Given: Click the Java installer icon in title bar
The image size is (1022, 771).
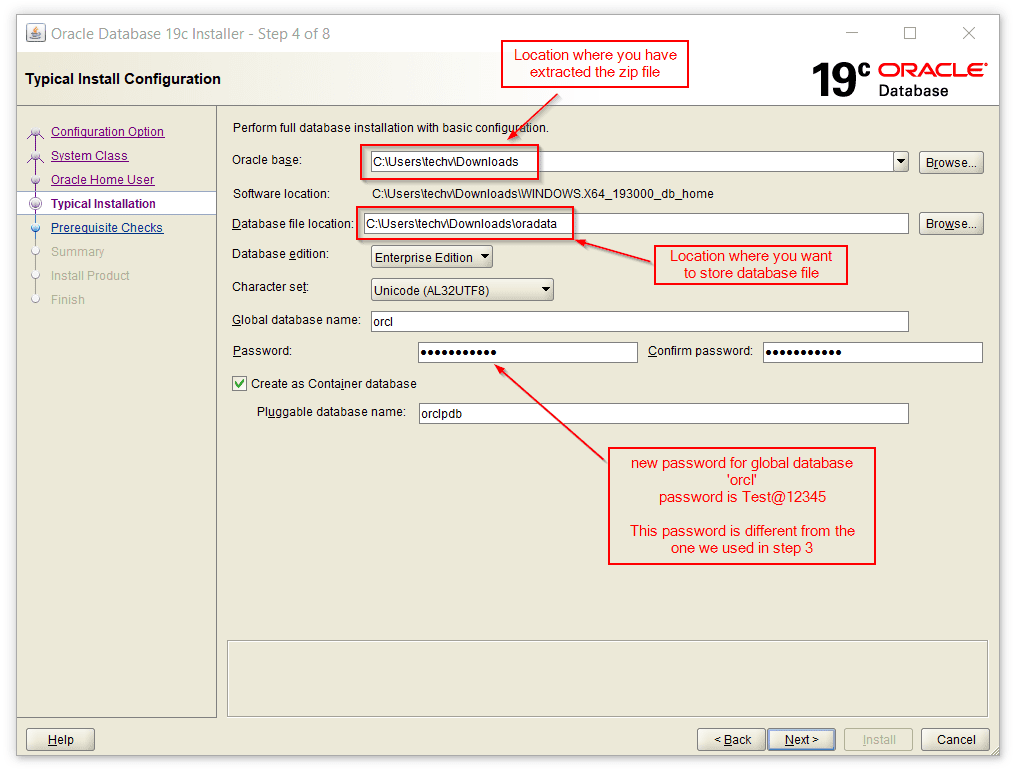Looking at the screenshot, I should (36, 33).
